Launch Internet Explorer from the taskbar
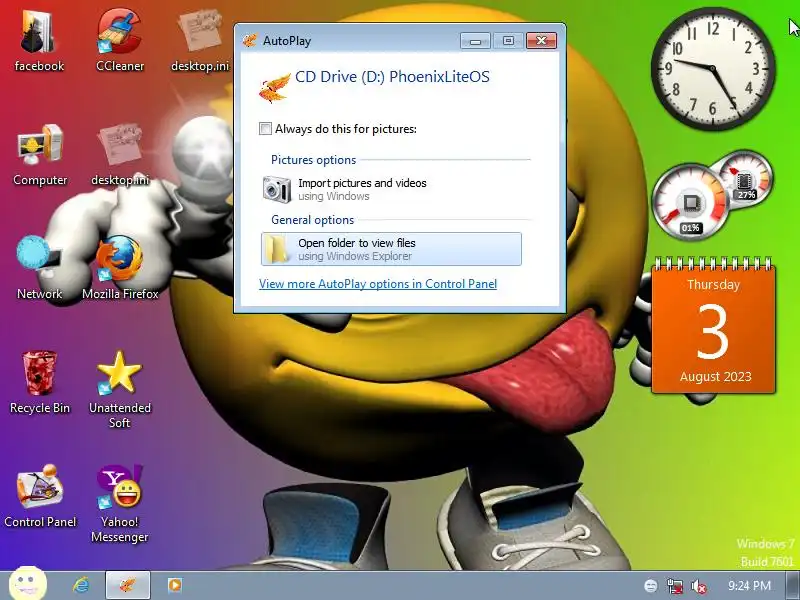800x600 pixels. tap(81, 585)
